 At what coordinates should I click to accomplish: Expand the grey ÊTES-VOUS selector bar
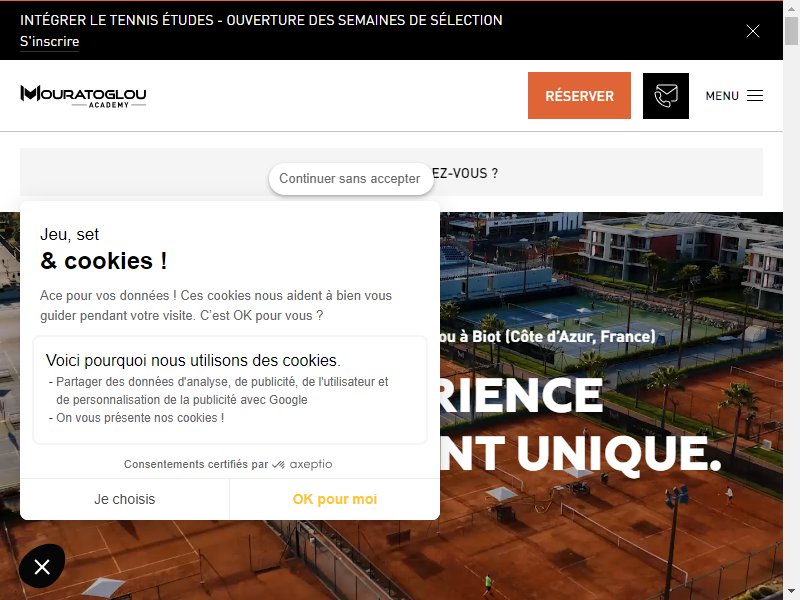coord(391,172)
